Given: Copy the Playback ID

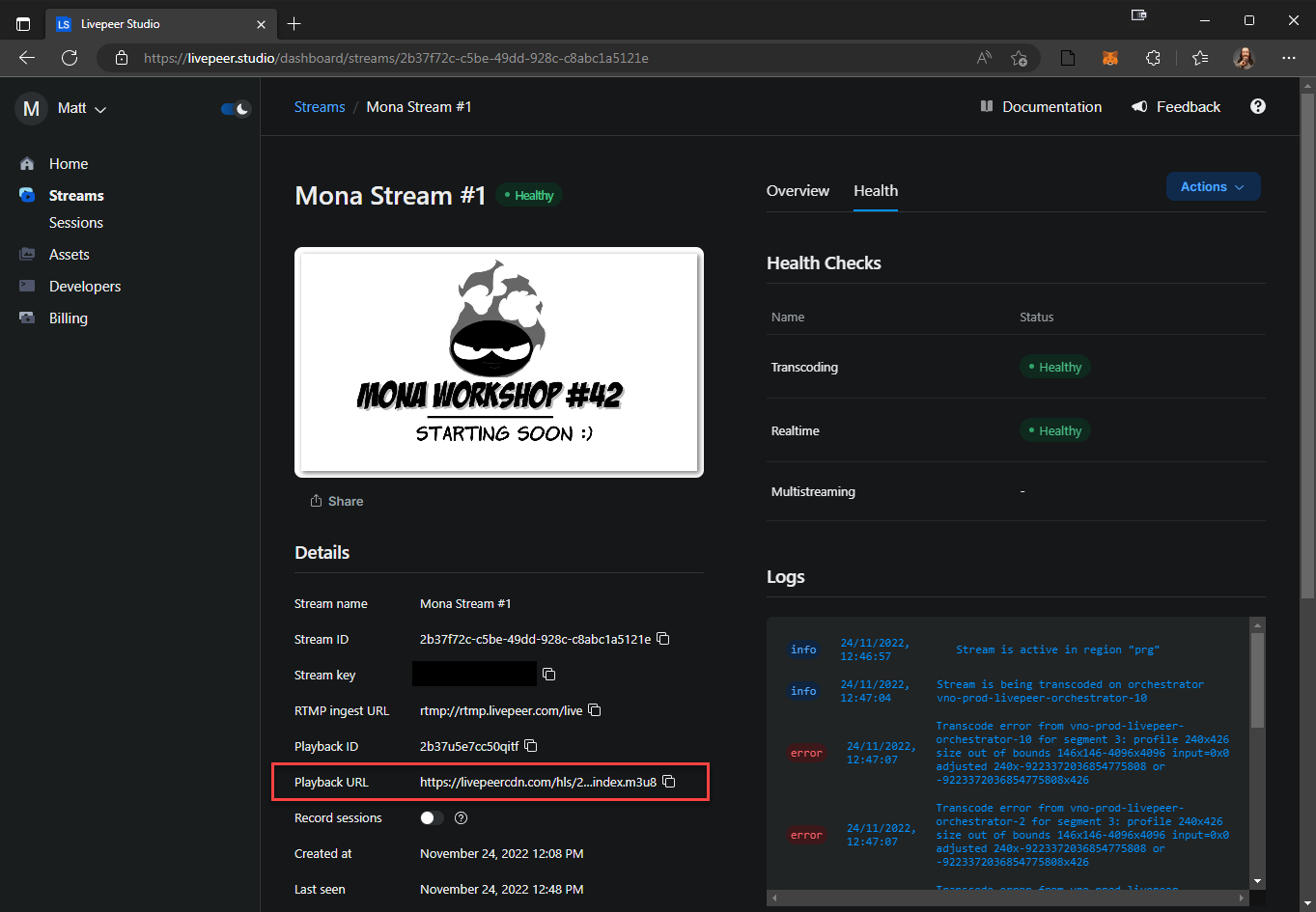Looking at the screenshot, I should click(531, 746).
